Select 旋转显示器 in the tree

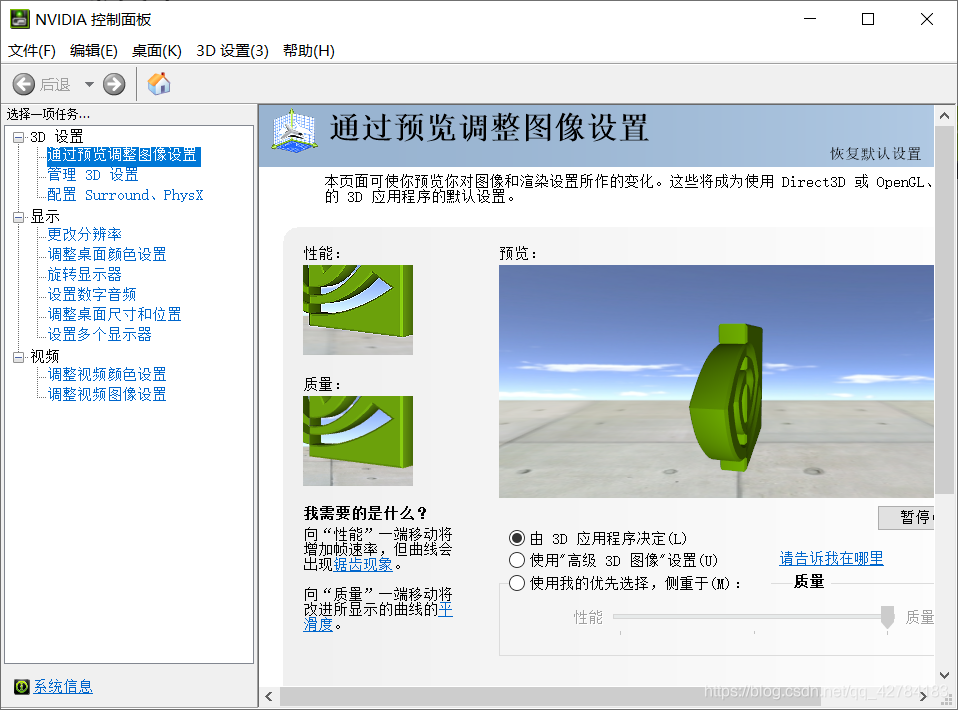[x=84, y=275]
